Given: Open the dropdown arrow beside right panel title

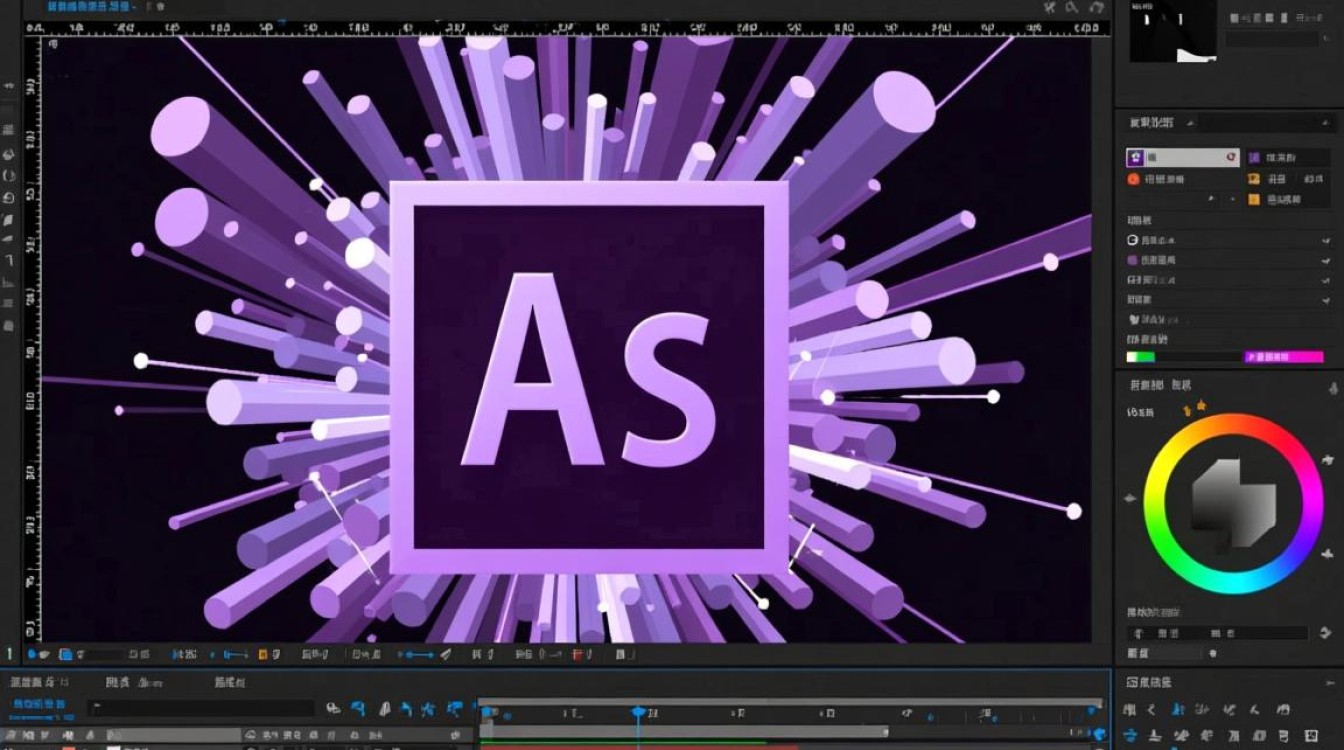Looking at the screenshot, I should pos(1190,123).
